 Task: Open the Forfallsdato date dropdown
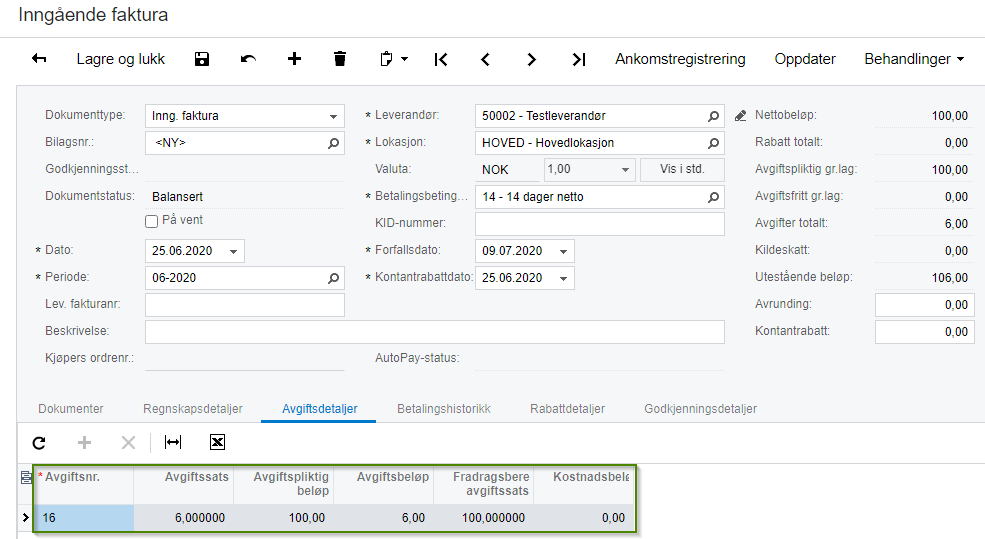(563, 251)
